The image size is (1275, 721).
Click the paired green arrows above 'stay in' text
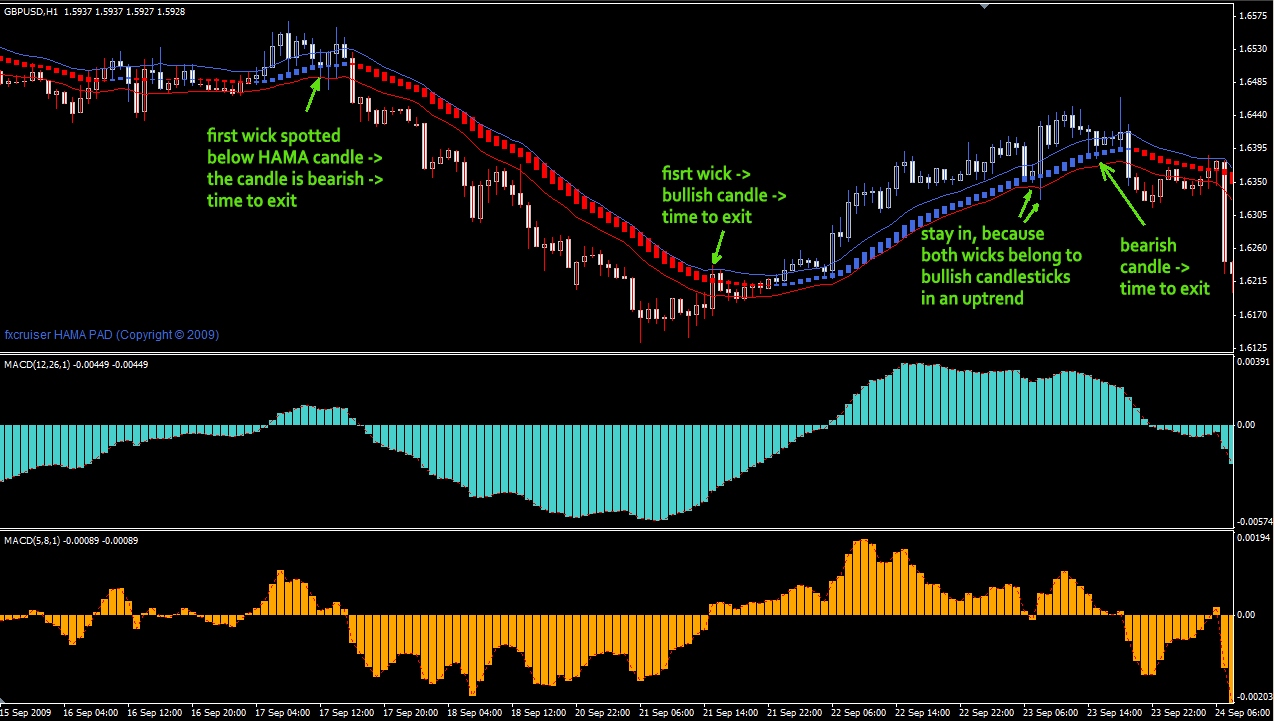pyautogui.click(x=1029, y=203)
